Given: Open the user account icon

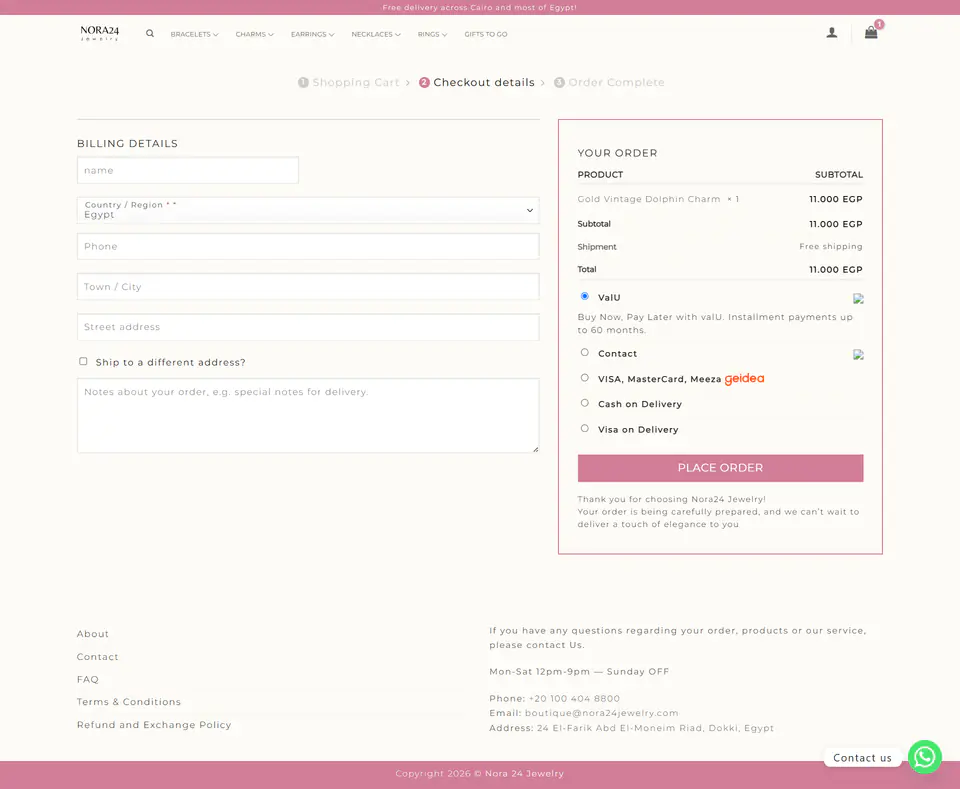Looking at the screenshot, I should click(x=831, y=33).
